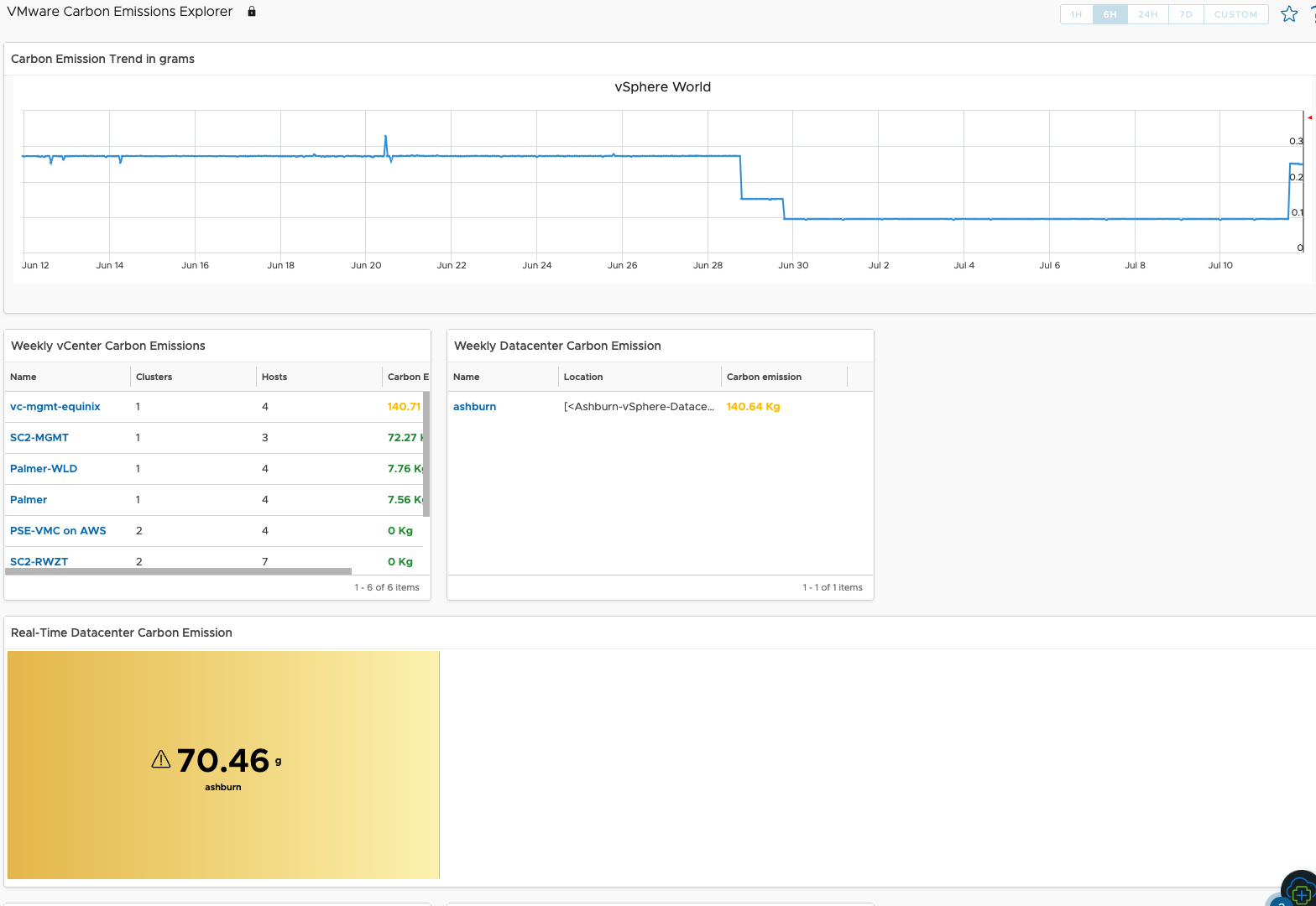Sort Datacenter table by Carbon emission column
Image resolution: width=1316 pixels, height=906 pixels.
click(784, 377)
